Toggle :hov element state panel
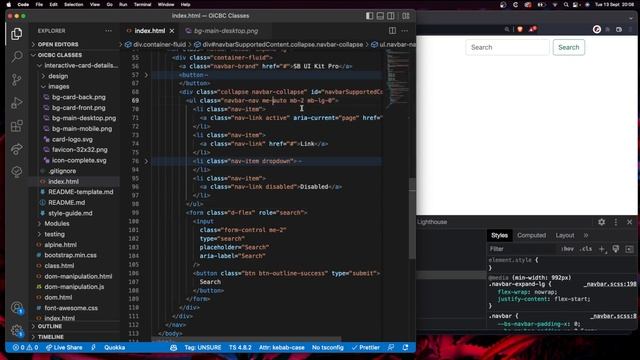Viewport: 640px width, 360px height. click(567, 249)
